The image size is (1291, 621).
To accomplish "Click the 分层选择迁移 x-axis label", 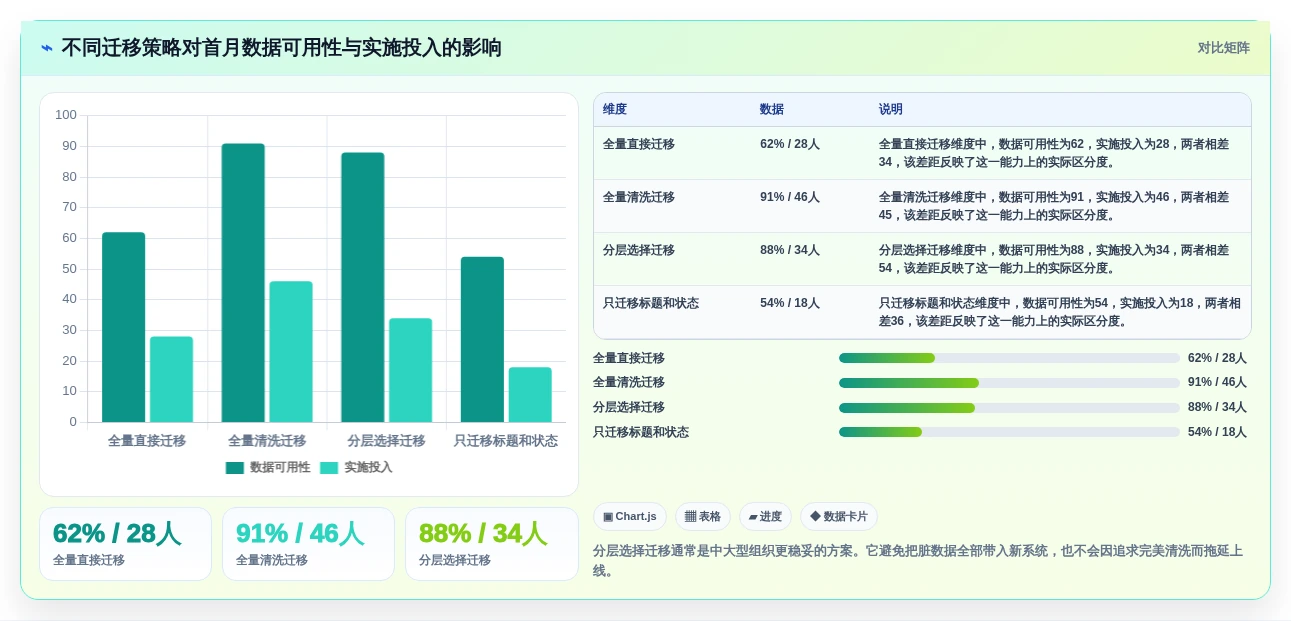I will tap(386, 441).
